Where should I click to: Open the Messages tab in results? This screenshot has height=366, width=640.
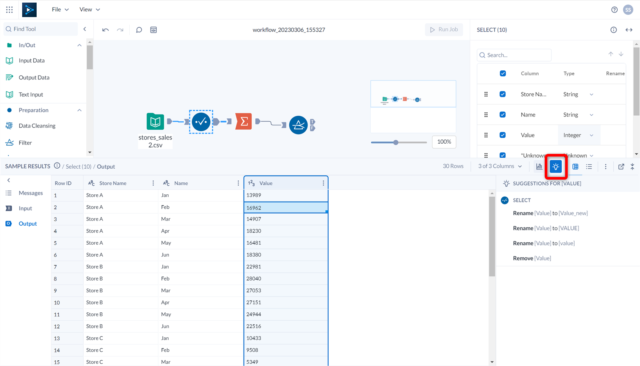click(24, 193)
